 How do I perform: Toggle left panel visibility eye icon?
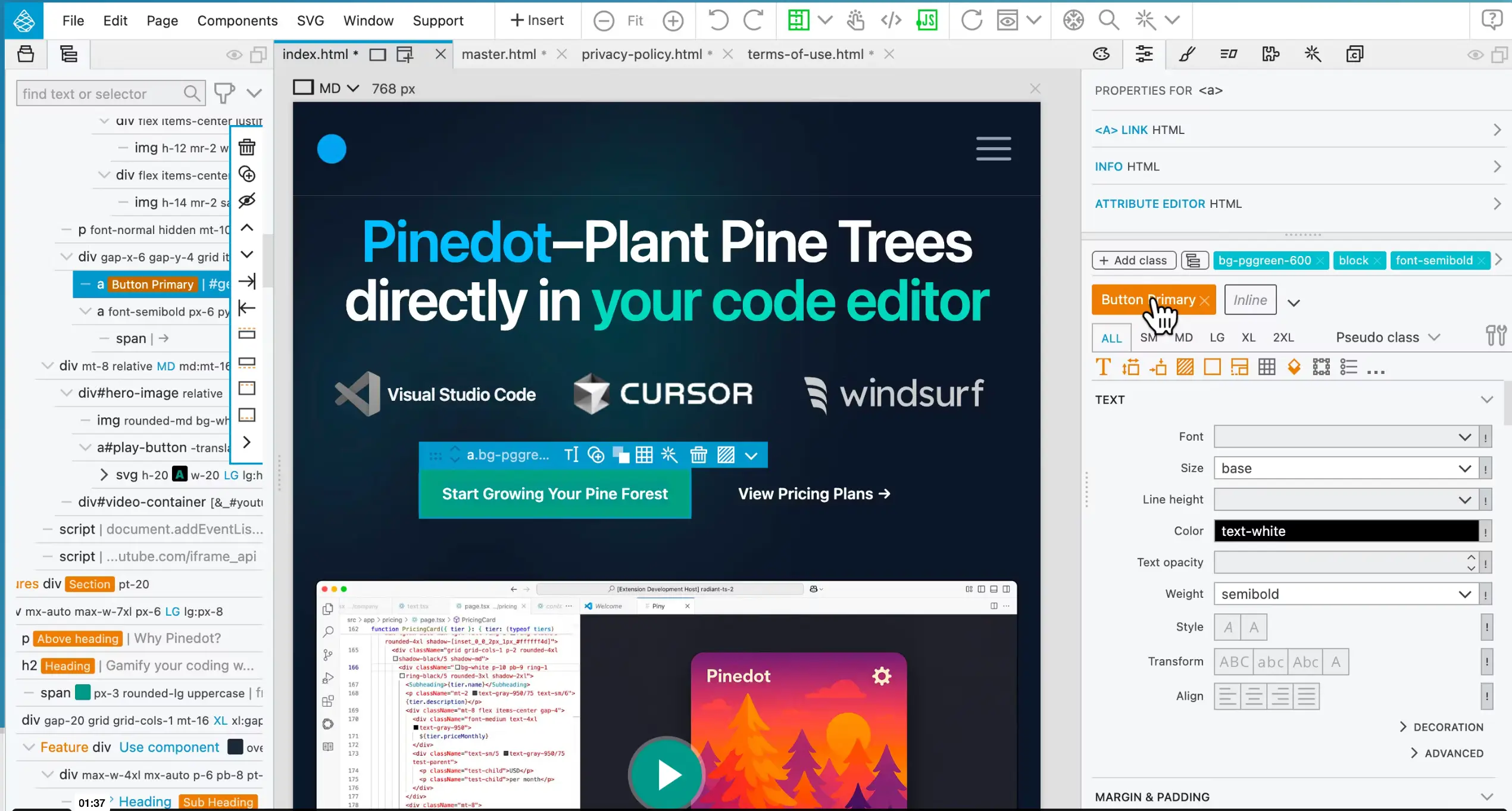234,55
